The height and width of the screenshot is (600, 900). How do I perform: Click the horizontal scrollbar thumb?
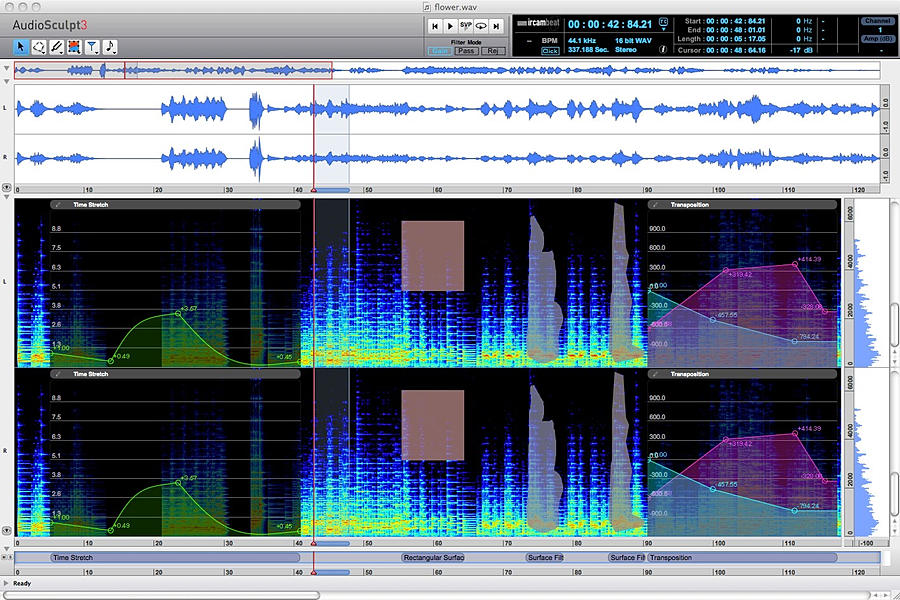(x=161, y=595)
